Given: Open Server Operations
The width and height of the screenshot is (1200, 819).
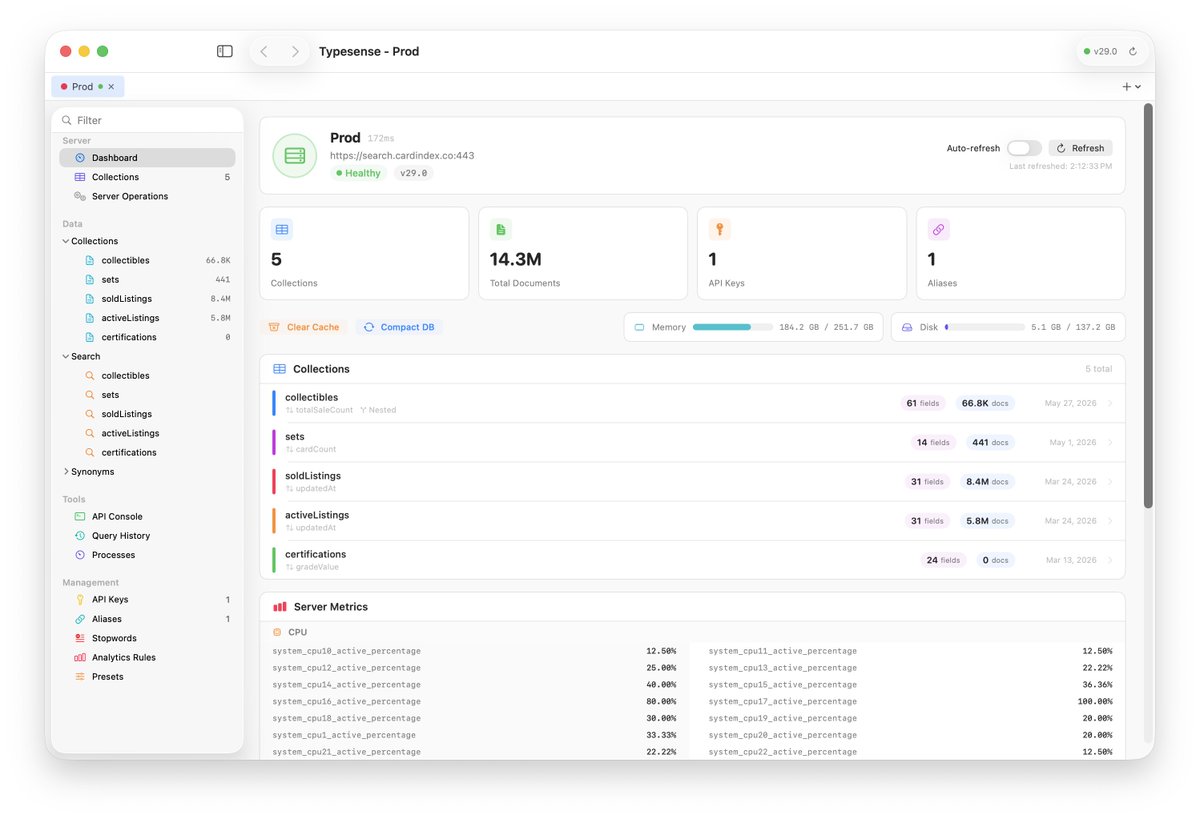Looking at the screenshot, I should coord(147,196).
